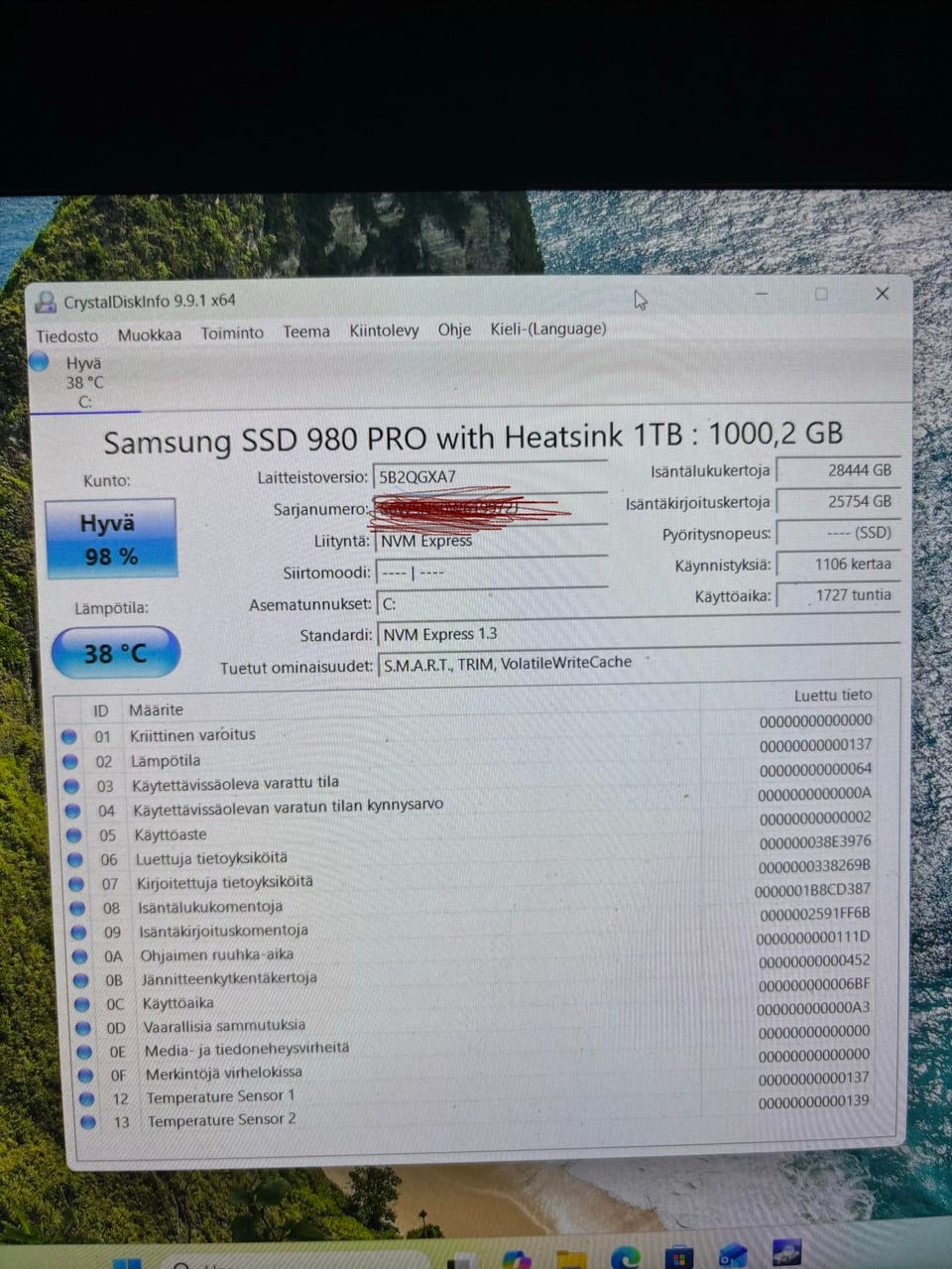Screen dimensions: 952x1269
Task: Click status circle for row 0A Ohjaimen ruuhka-aika
Action: pos(81,956)
